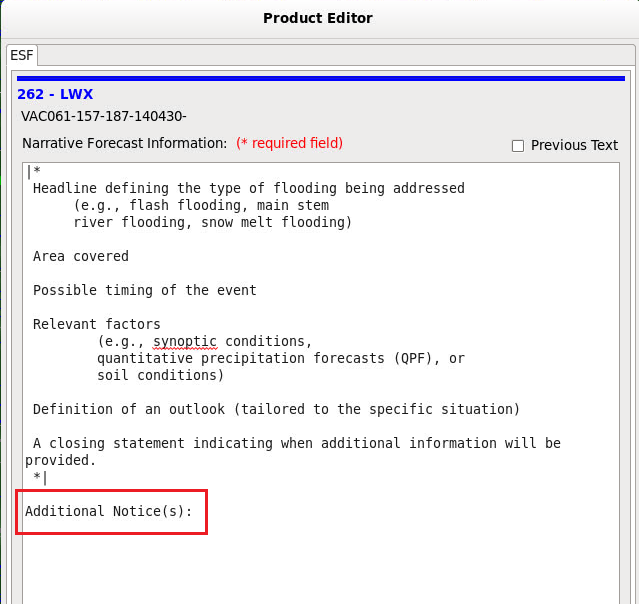The height and width of the screenshot is (604, 639).
Task: Click the Previous Text label
Action: click(x=574, y=145)
